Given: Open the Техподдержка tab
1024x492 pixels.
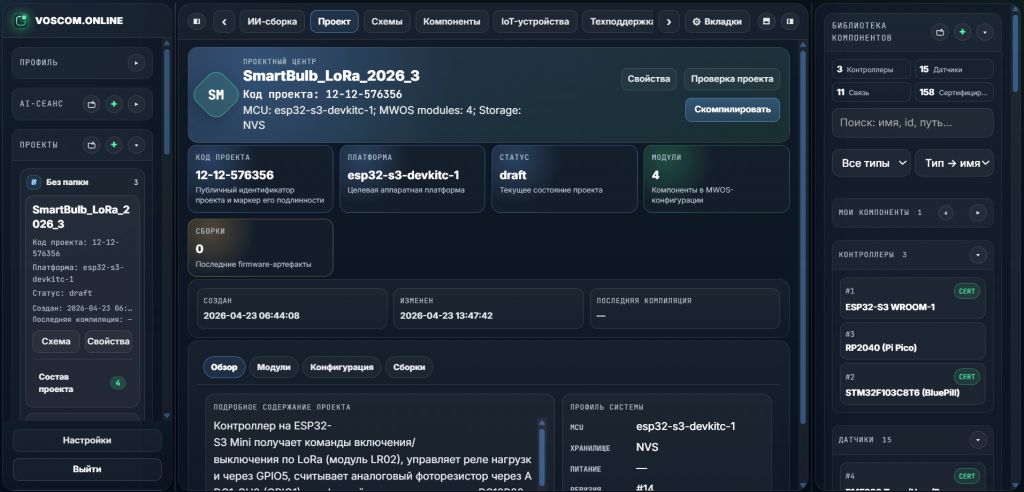Looking at the screenshot, I should coord(618,22).
